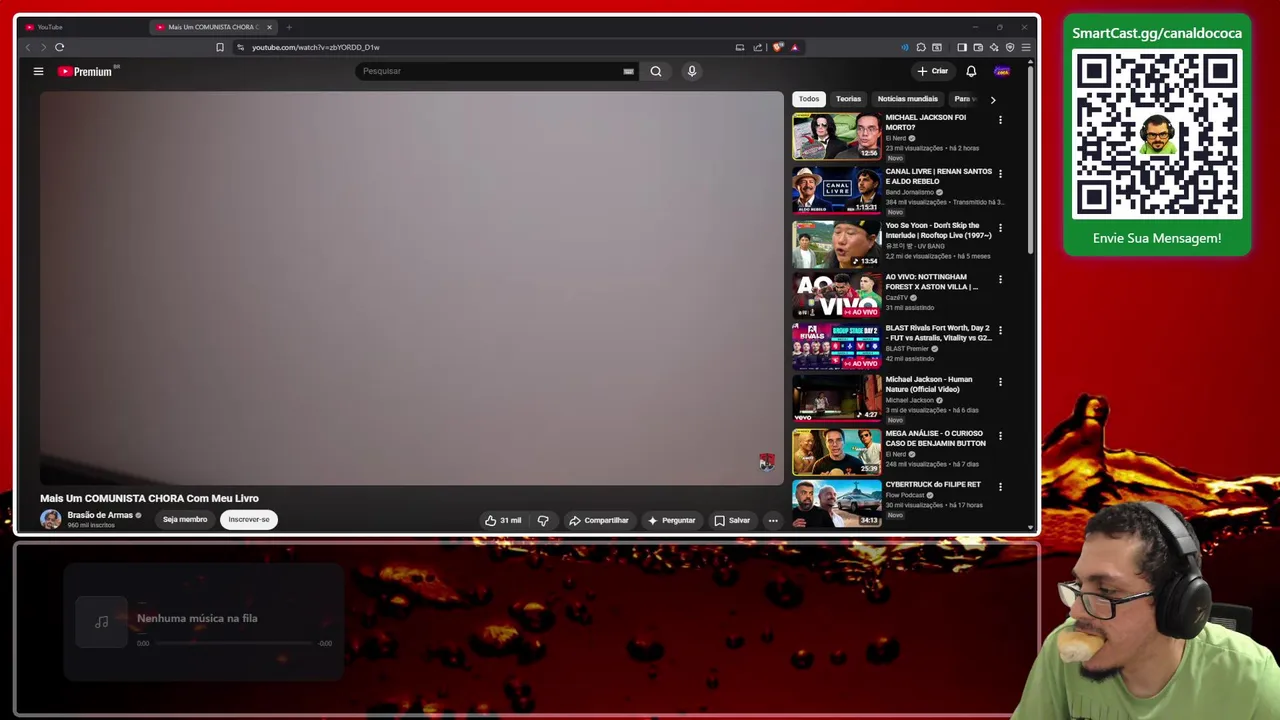Click the Criar create button

[x=932, y=71]
